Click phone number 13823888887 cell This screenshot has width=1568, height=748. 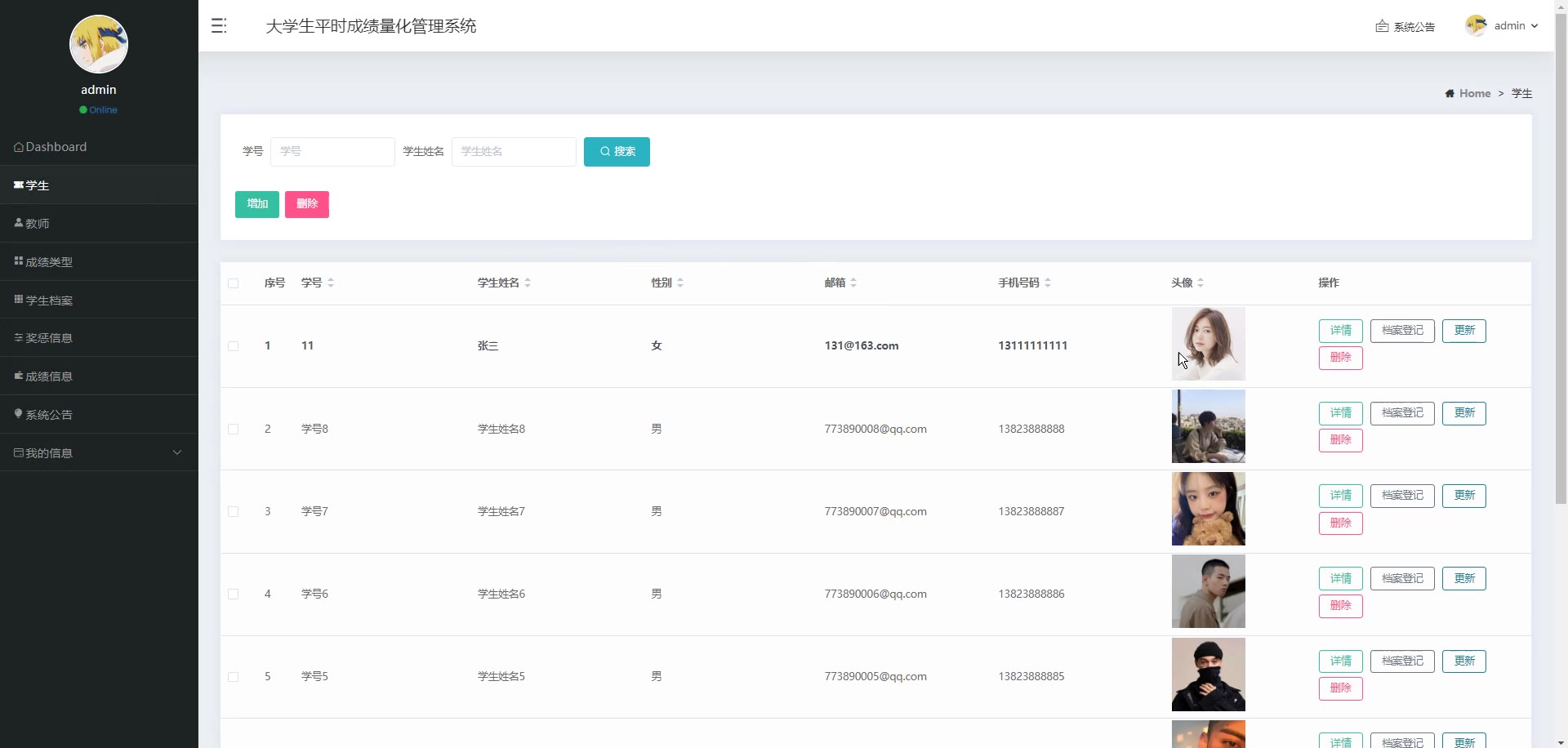pos(1031,512)
